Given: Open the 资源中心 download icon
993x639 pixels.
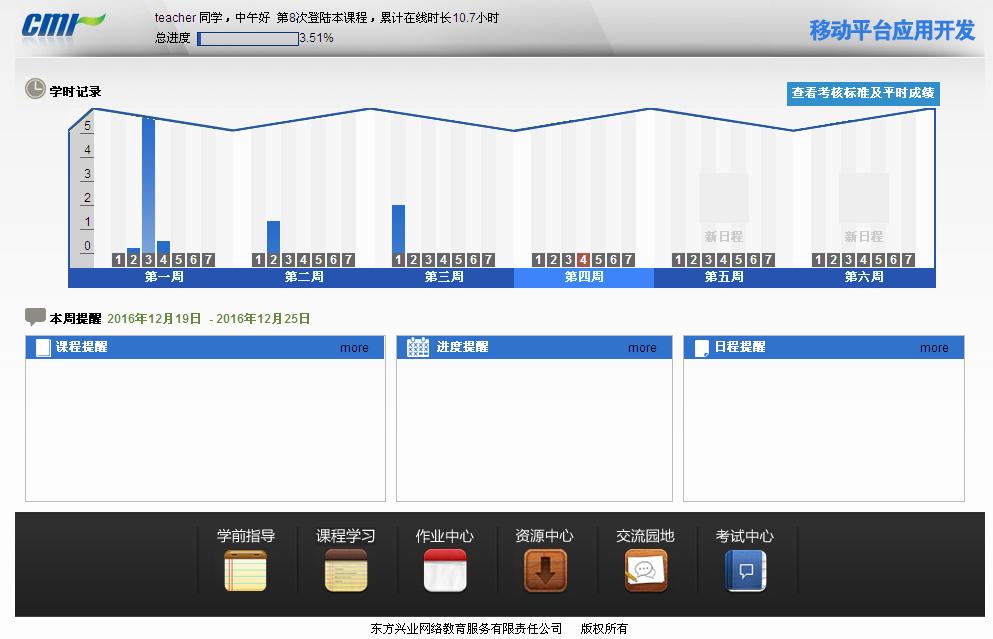Looking at the screenshot, I should (x=545, y=571).
